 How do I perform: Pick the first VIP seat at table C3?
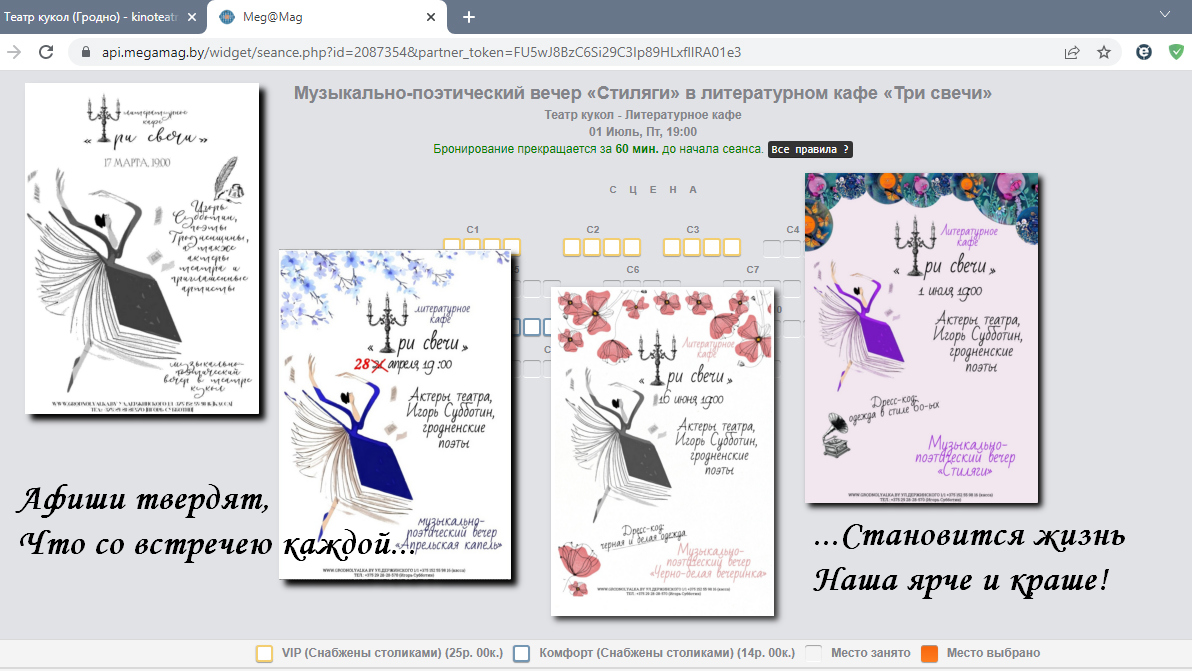[672, 247]
